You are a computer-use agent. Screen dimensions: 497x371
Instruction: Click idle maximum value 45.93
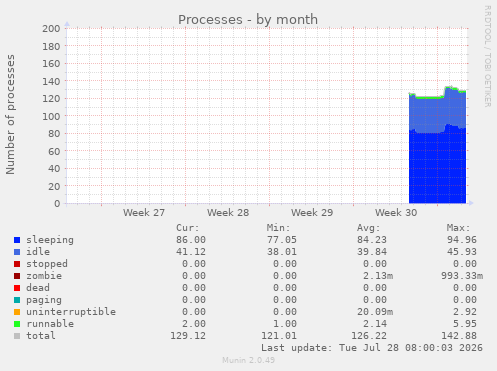[x=462, y=252]
